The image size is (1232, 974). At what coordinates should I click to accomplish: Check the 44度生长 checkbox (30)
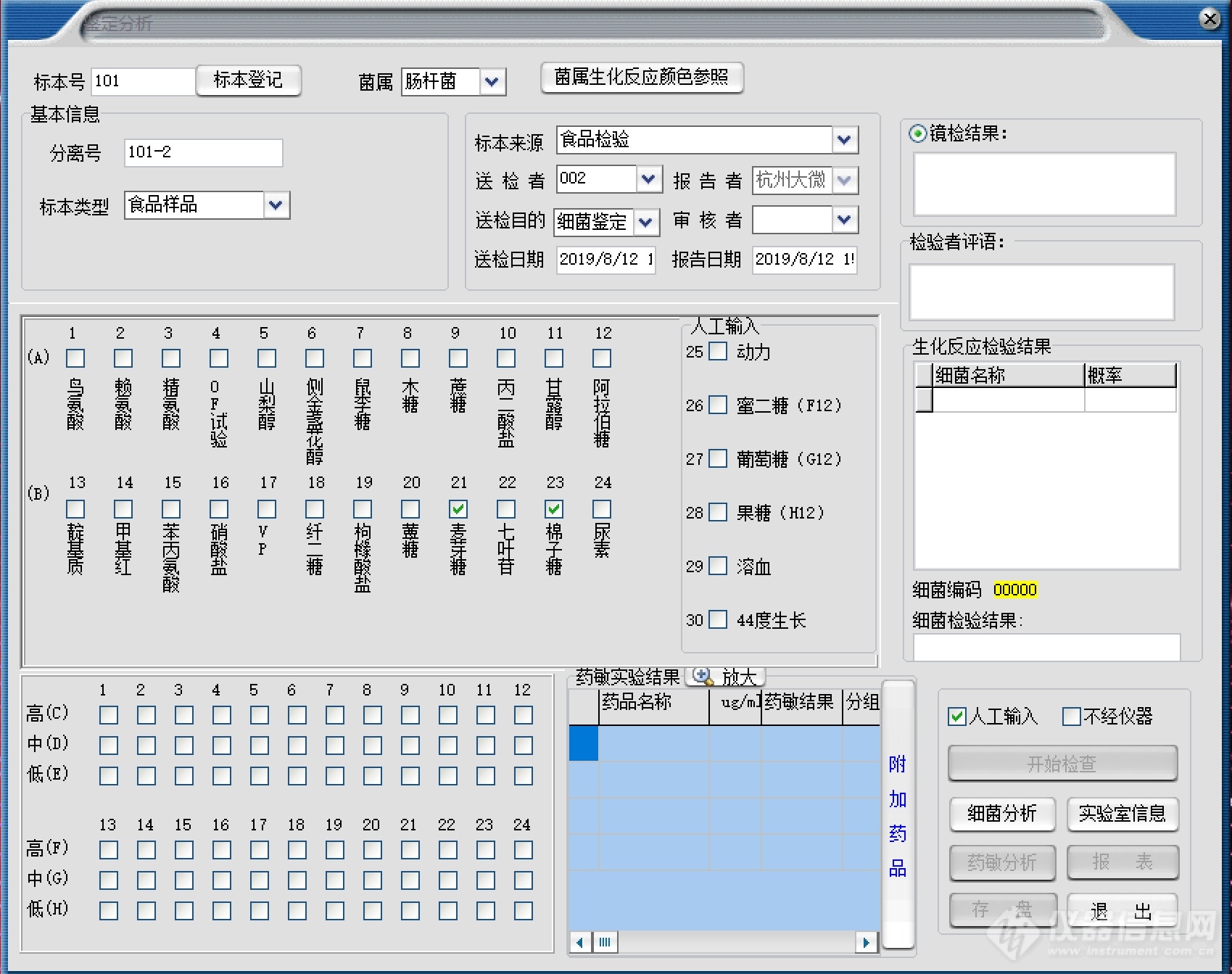tap(718, 619)
